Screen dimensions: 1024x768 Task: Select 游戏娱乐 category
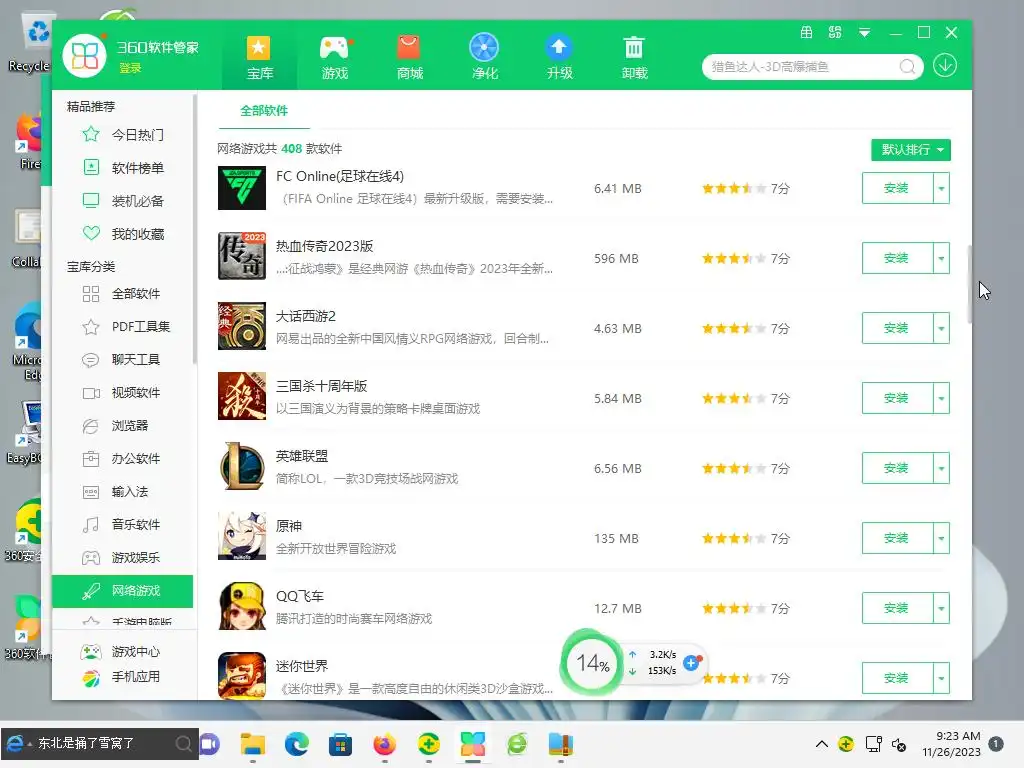click(x=123, y=558)
